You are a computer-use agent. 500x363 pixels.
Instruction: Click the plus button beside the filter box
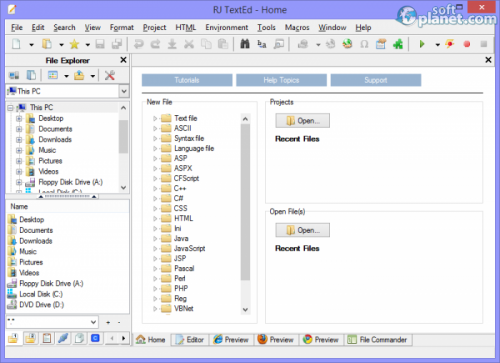click(x=108, y=322)
